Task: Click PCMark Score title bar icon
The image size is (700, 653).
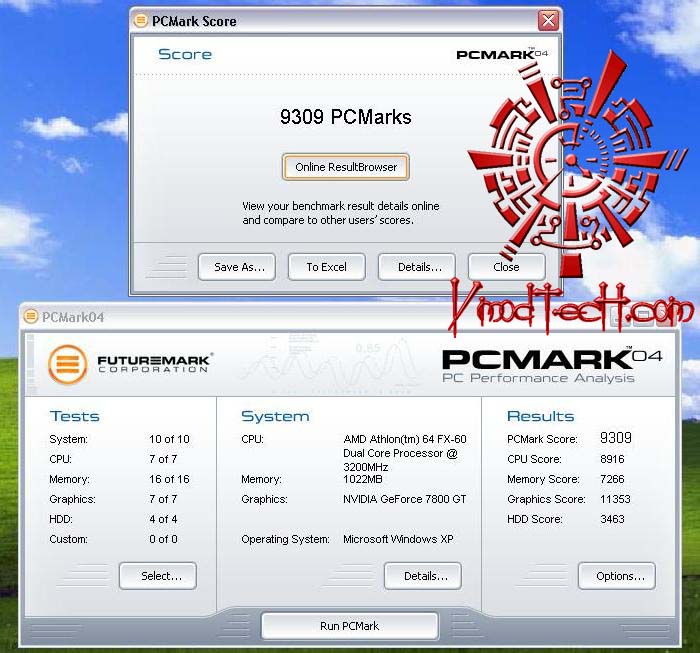Action: (141, 21)
